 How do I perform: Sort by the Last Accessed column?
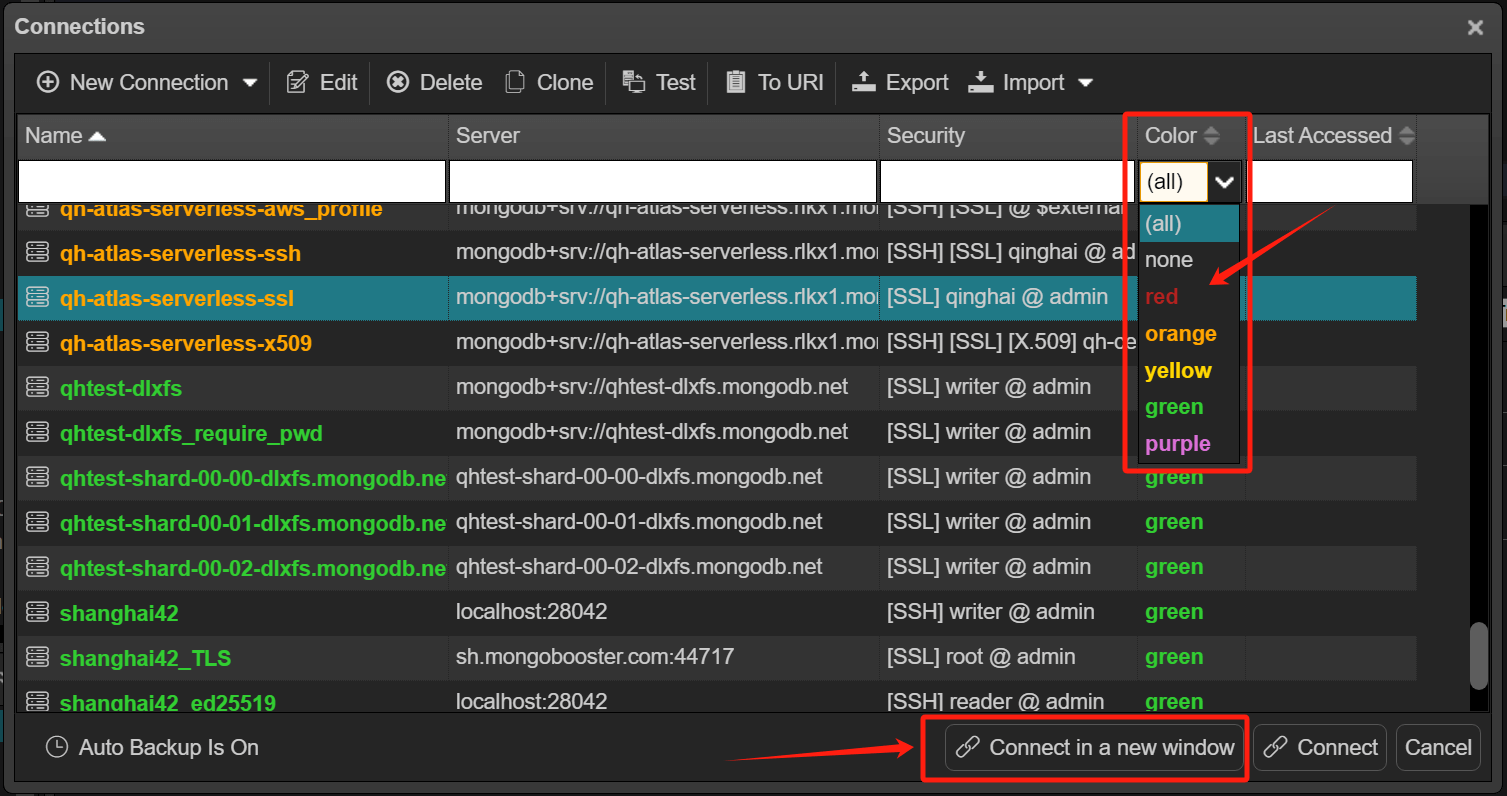1331,136
